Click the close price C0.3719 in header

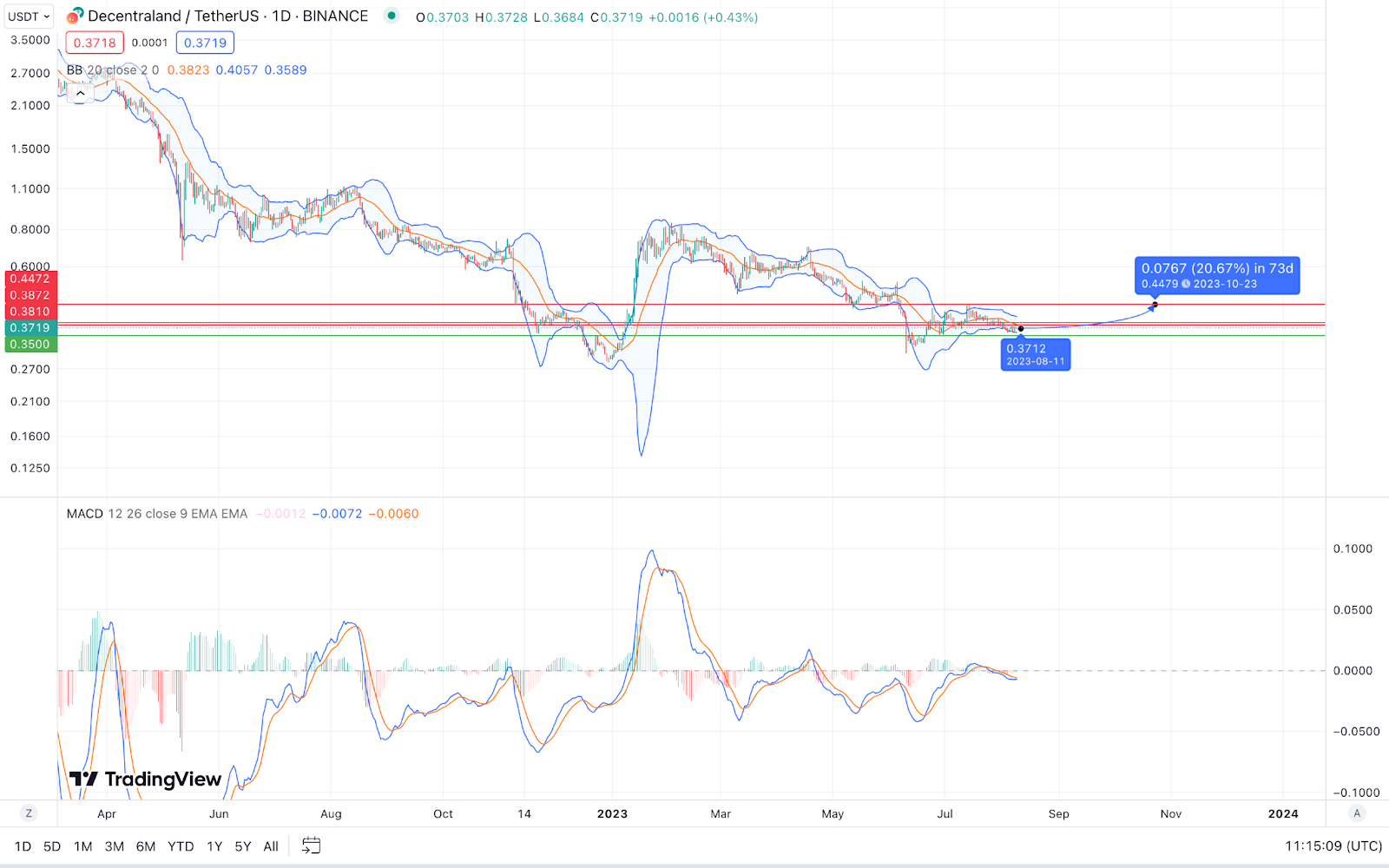click(616, 17)
